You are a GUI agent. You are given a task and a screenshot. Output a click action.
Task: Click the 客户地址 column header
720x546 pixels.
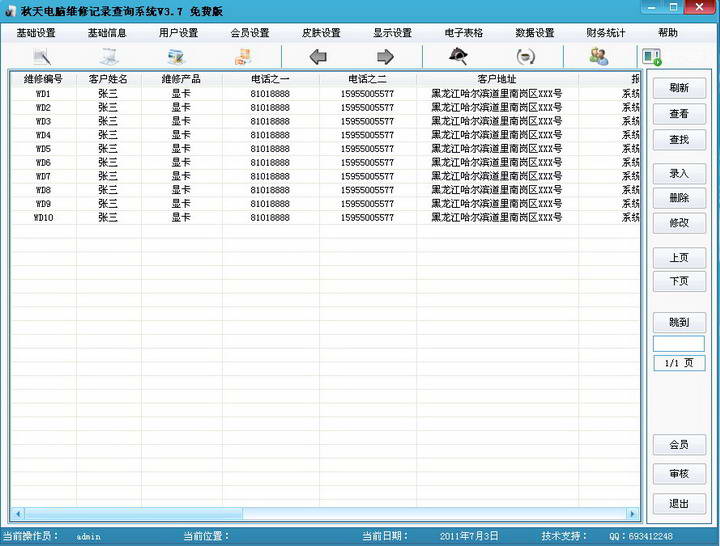coord(497,79)
